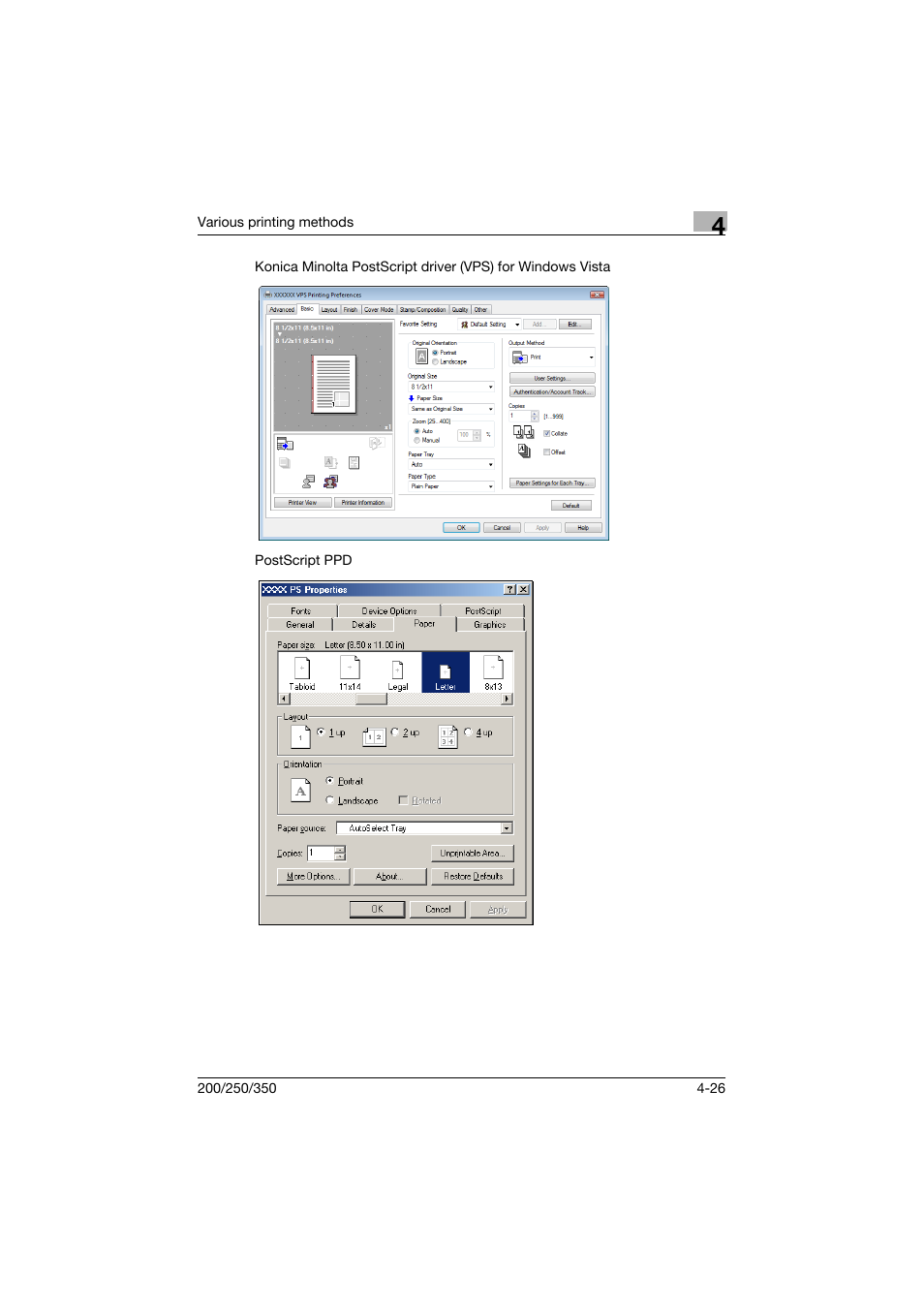Switch to the Finish tab
Viewport: 924px width, 1308px height.
click(351, 310)
